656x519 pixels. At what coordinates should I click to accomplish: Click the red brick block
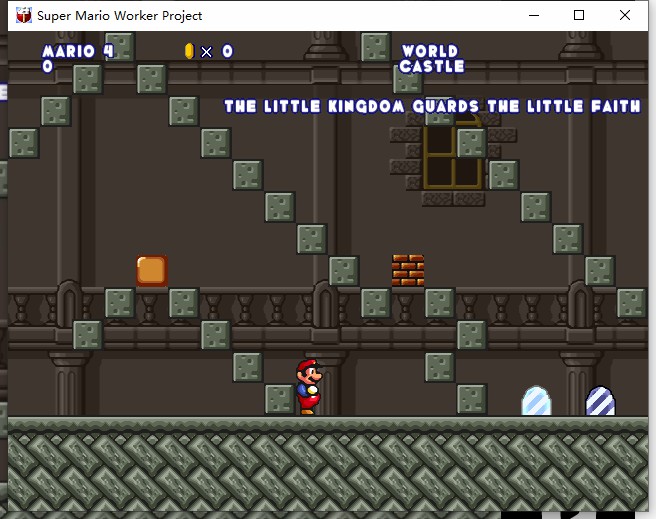(408, 270)
